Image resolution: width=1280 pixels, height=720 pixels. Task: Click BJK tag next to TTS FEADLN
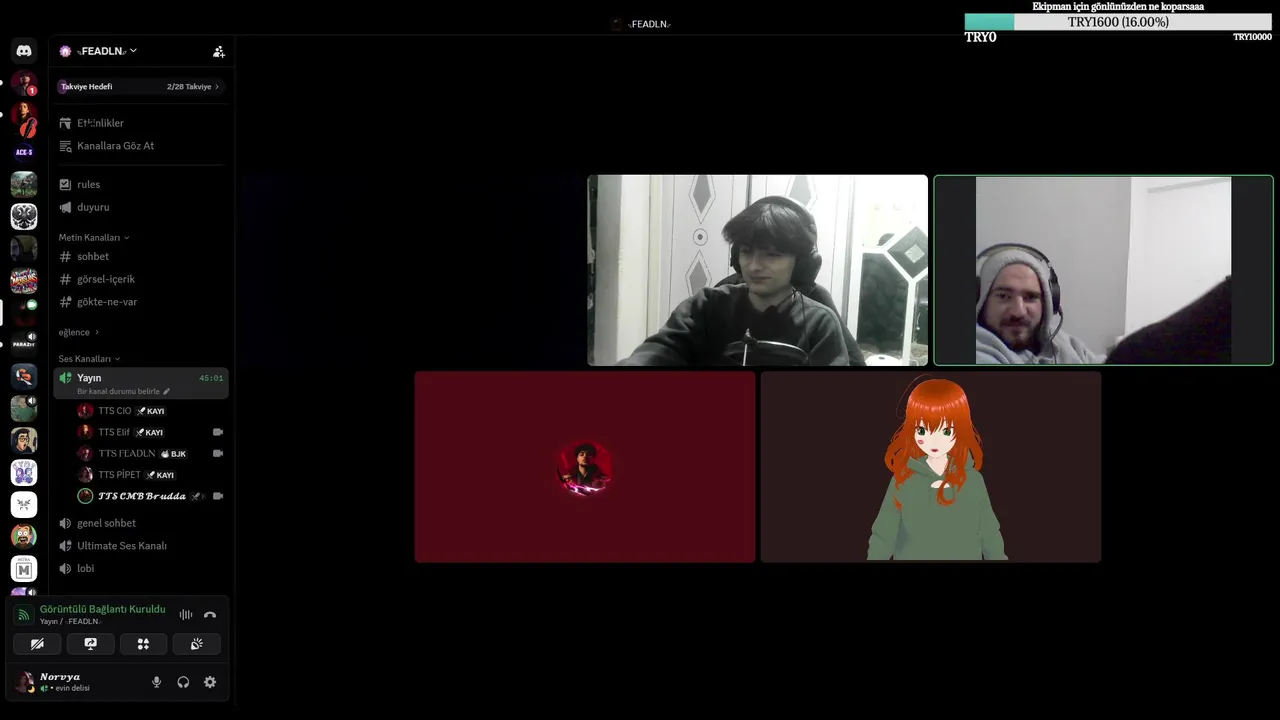173,454
